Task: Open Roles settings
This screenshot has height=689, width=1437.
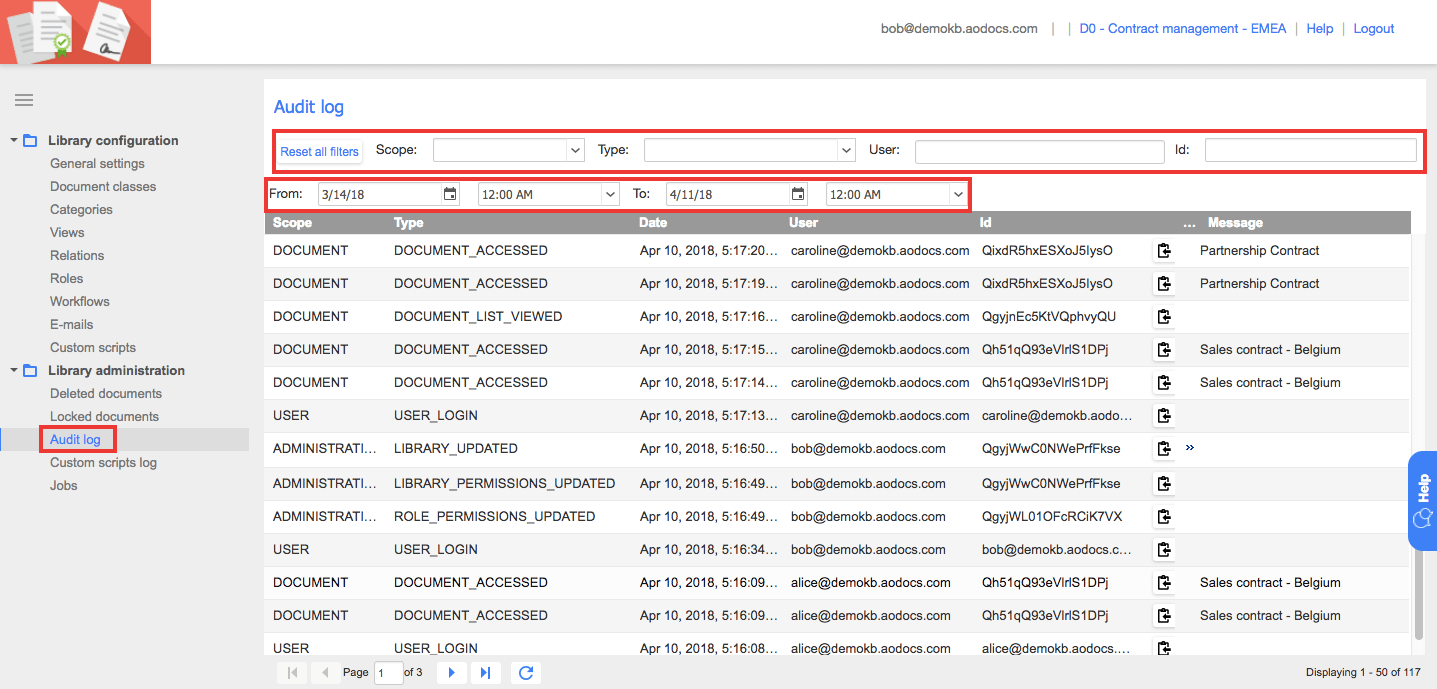Action: (x=67, y=279)
